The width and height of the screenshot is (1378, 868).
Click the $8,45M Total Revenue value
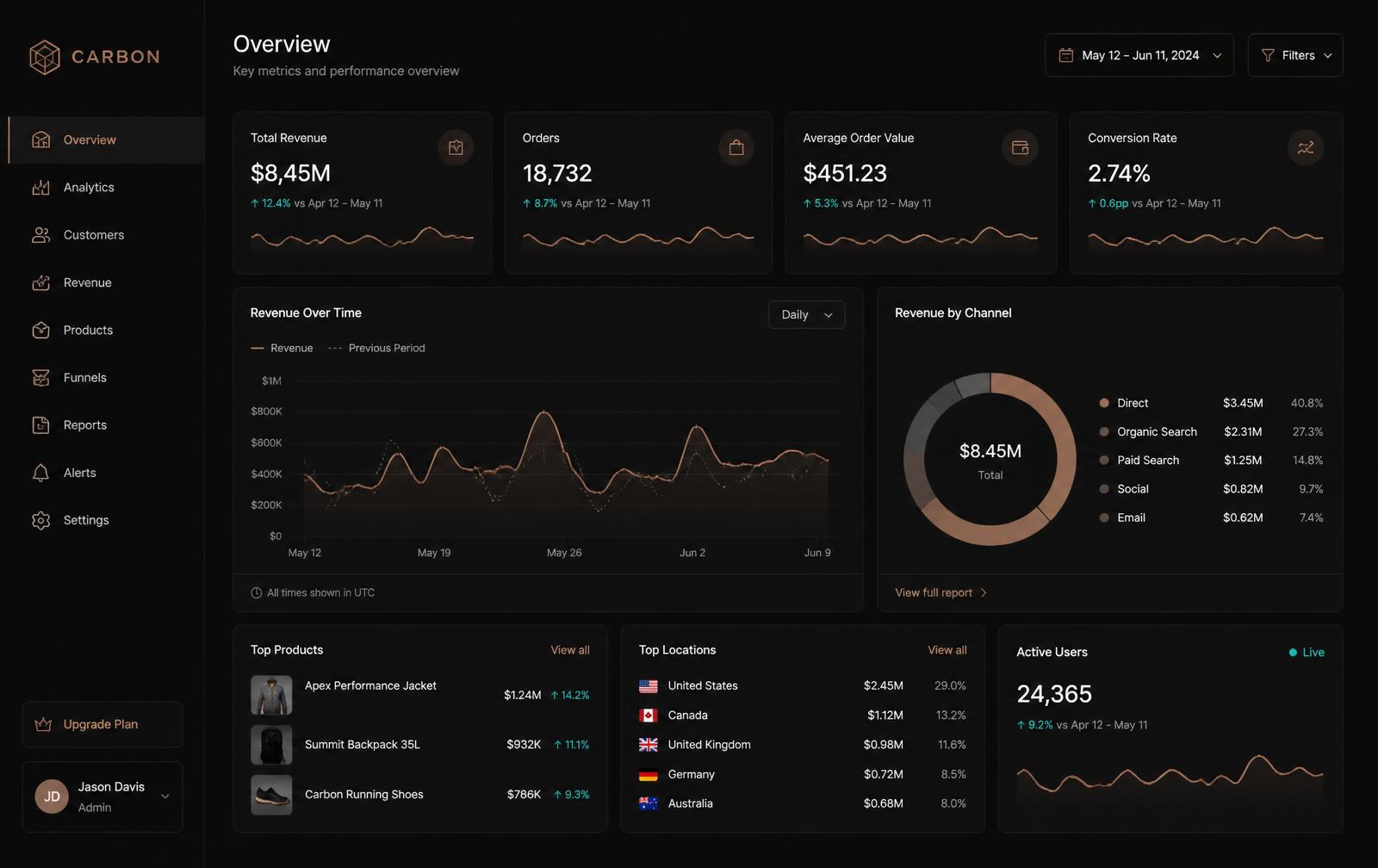click(x=290, y=173)
